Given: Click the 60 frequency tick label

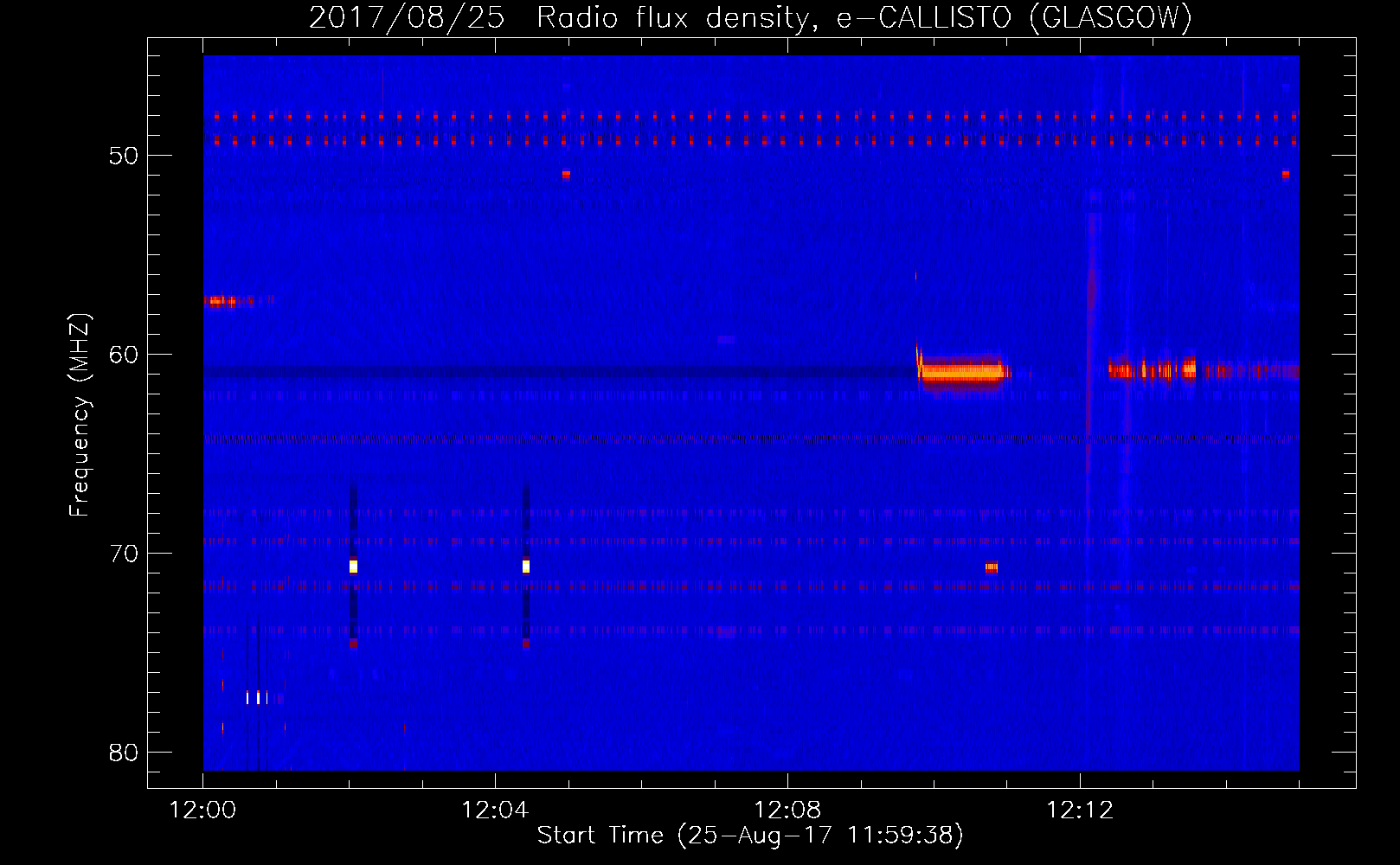Looking at the screenshot, I should 124,355.
